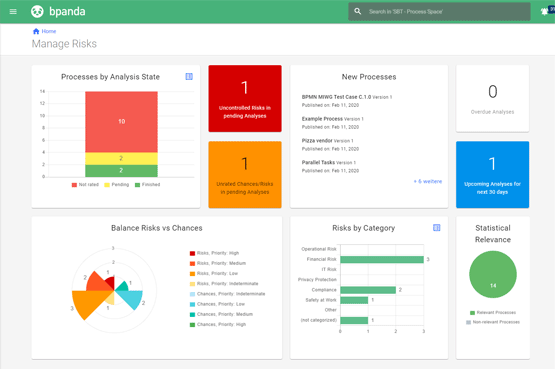This screenshot has height=369, width=555.
Task: Toggle the Not rated legend entry
Action: pyautogui.click(x=85, y=185)
